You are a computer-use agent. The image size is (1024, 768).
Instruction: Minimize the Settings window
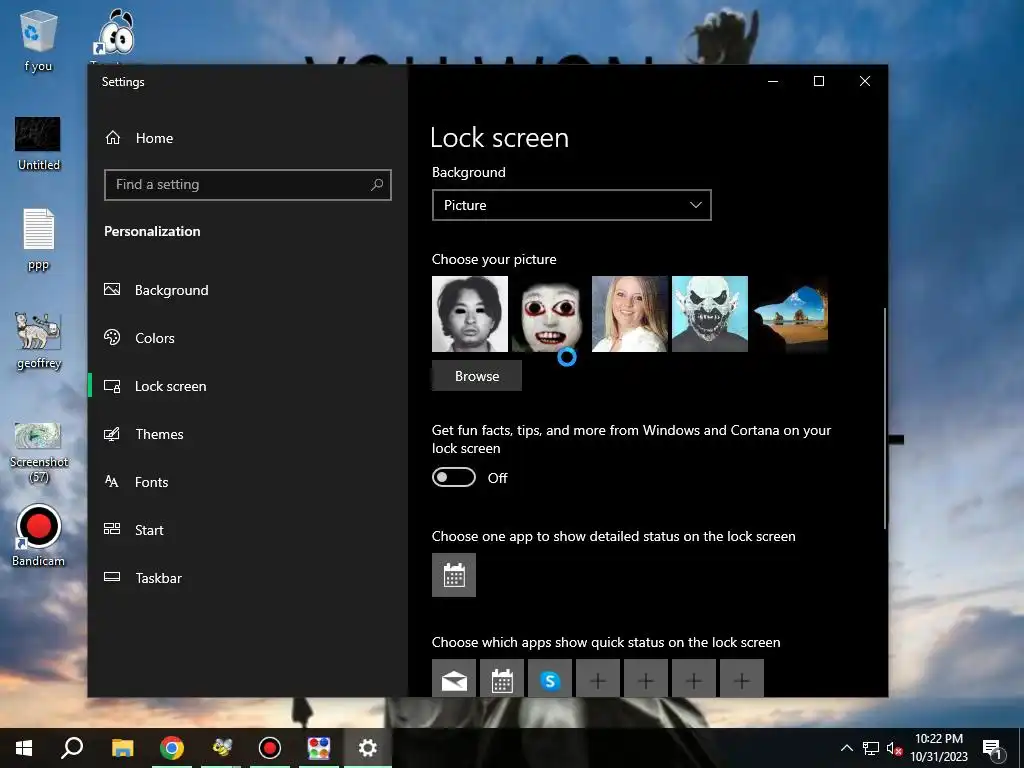pos(773,81)
